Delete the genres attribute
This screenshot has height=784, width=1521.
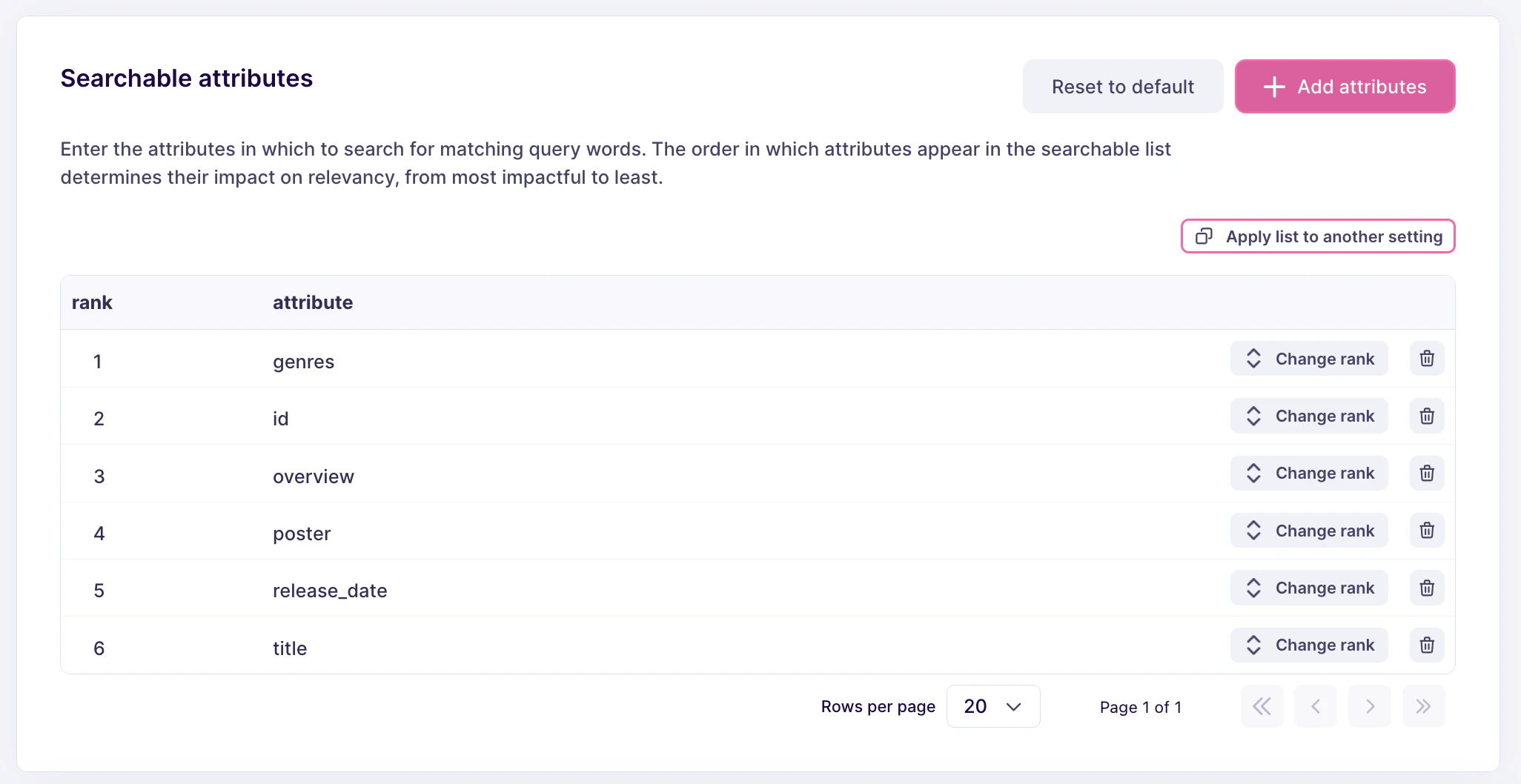[1426, 359]
